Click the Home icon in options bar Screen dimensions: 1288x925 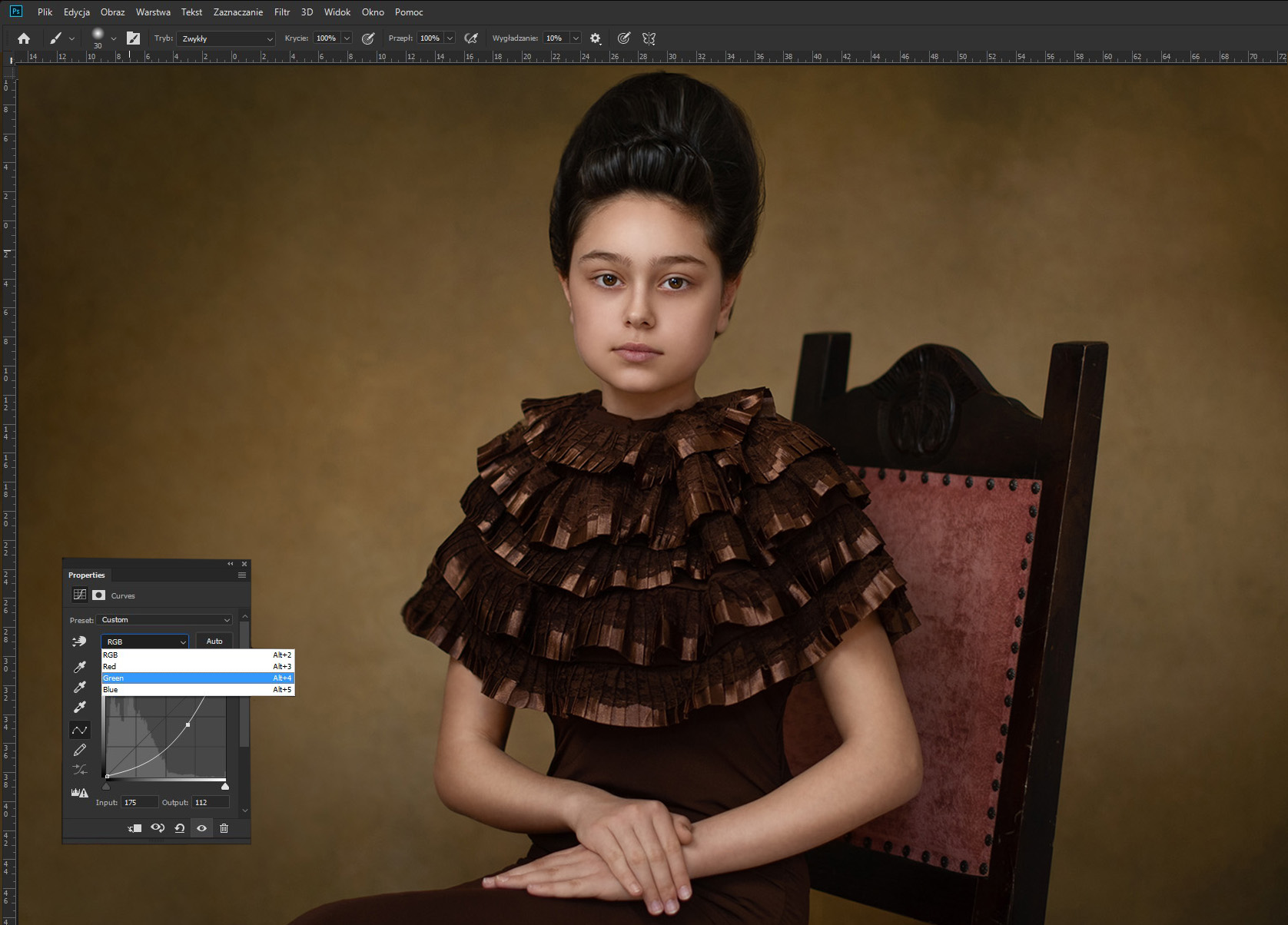click(24, 38)
